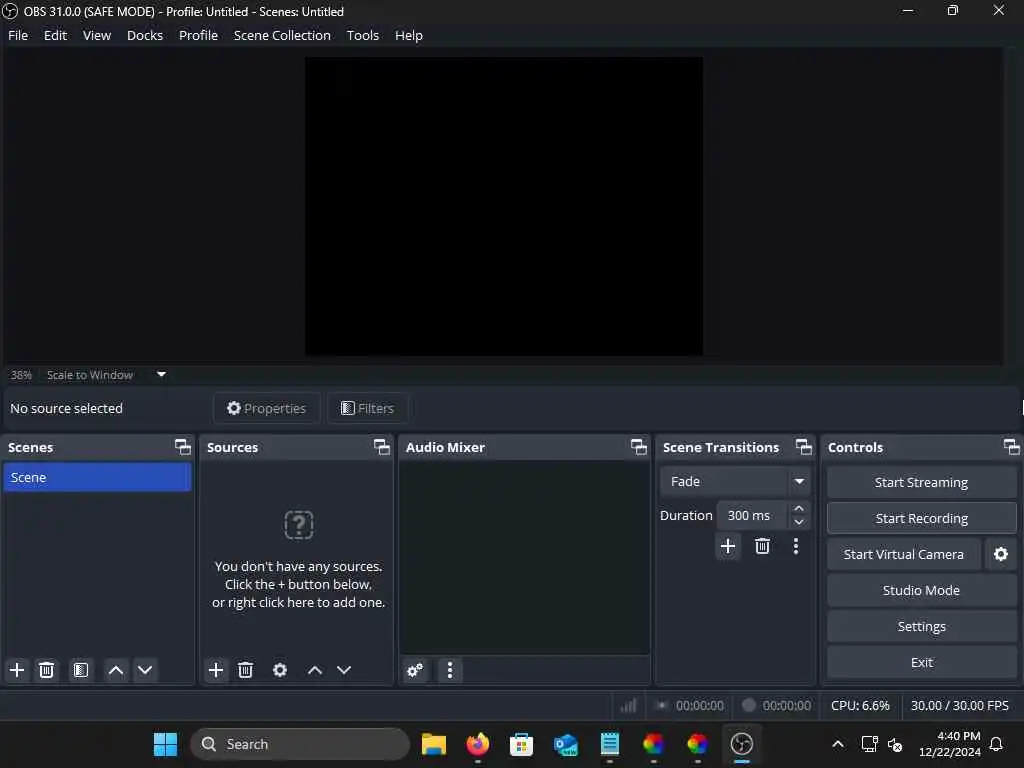The width and height of the screenshot is (1024, 768).
Task: Click the Filters button
Action: pyautogui.click(x=368, y=408)
